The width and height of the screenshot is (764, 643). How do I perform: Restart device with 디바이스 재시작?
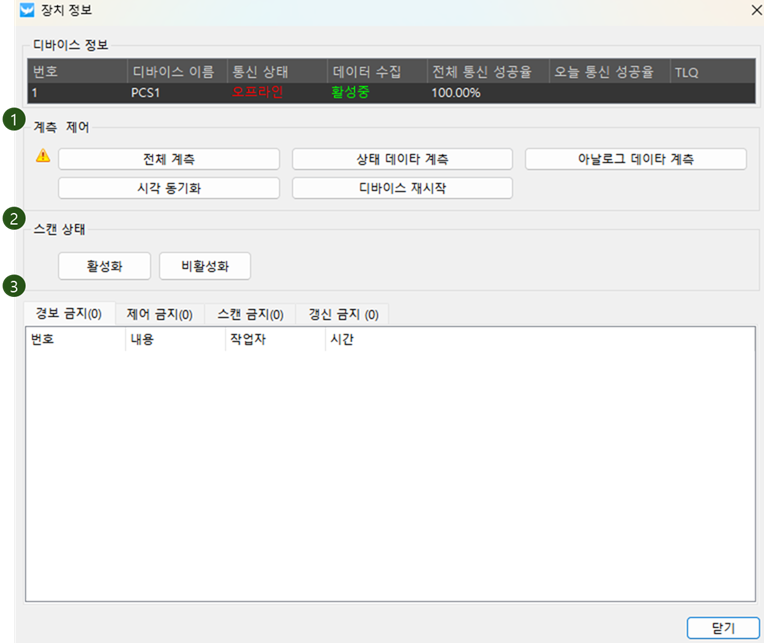click(402, 188)
